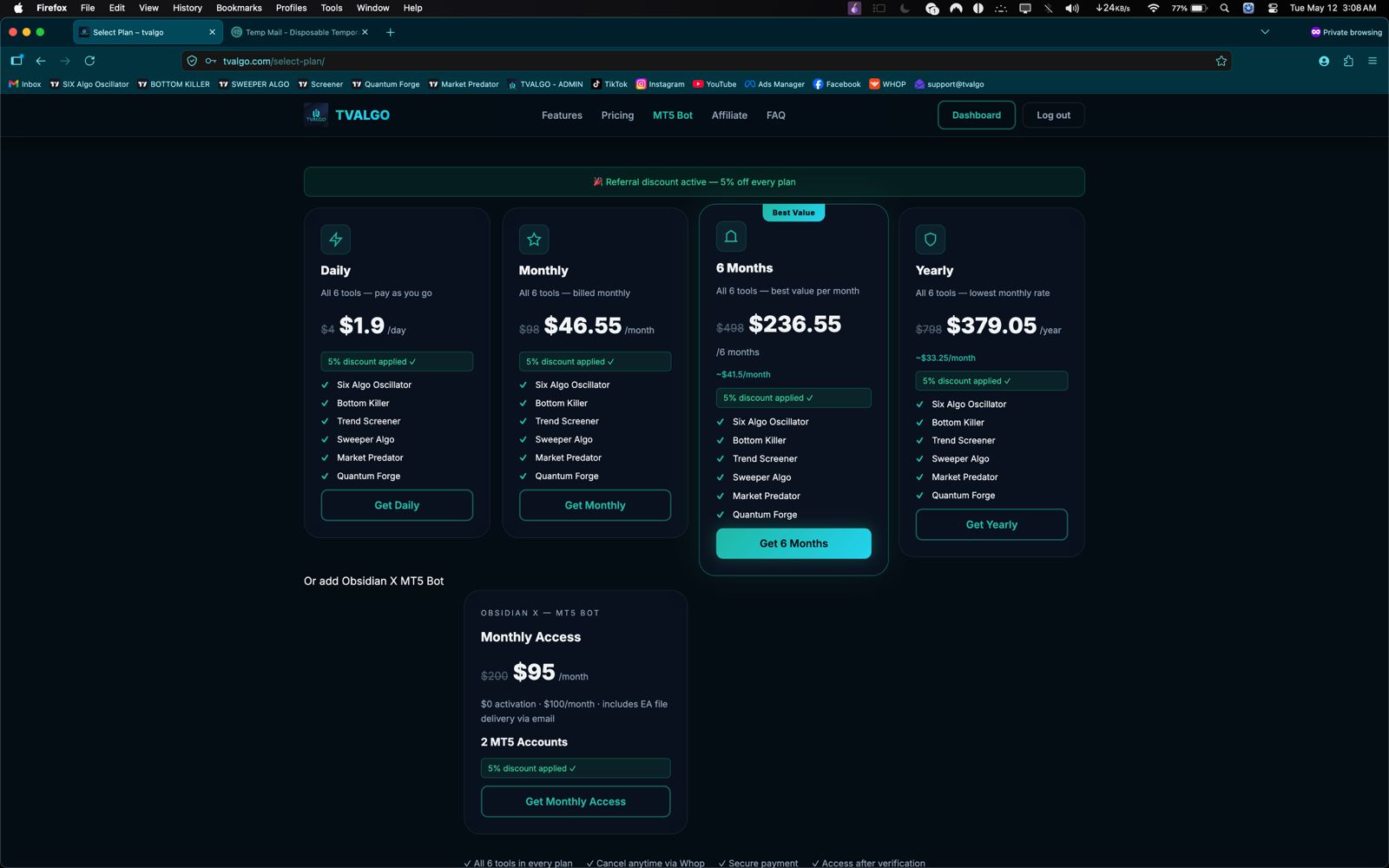Open the Quantum Forge bookmark
Viewport: 1389px width, 868px height.
tap(385, 84)
